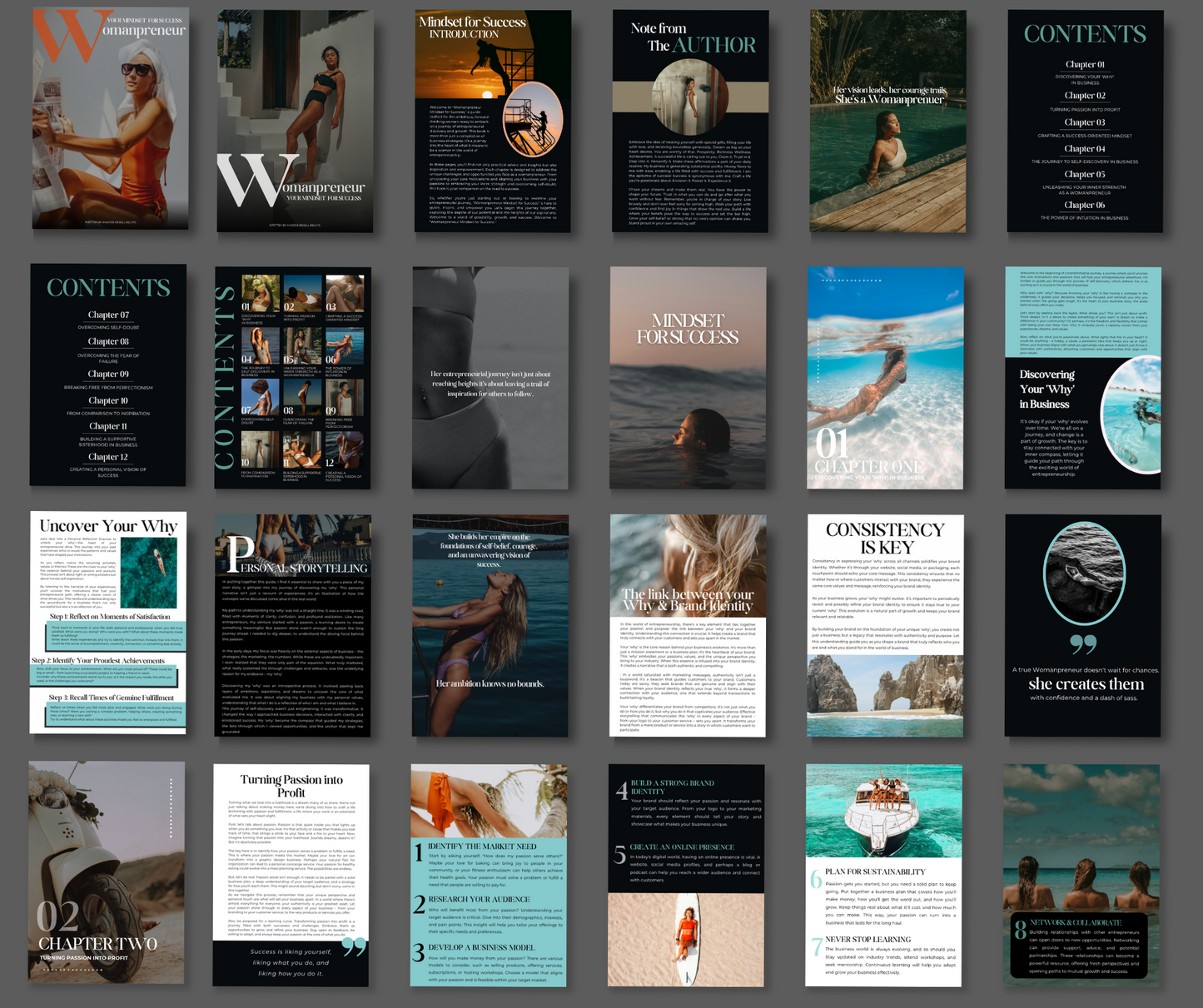Open 'Her ambition knows no bounds' page
The height and width of the screenshot is (1008, 1203).
pyautogui.click(x=490, y=625)
